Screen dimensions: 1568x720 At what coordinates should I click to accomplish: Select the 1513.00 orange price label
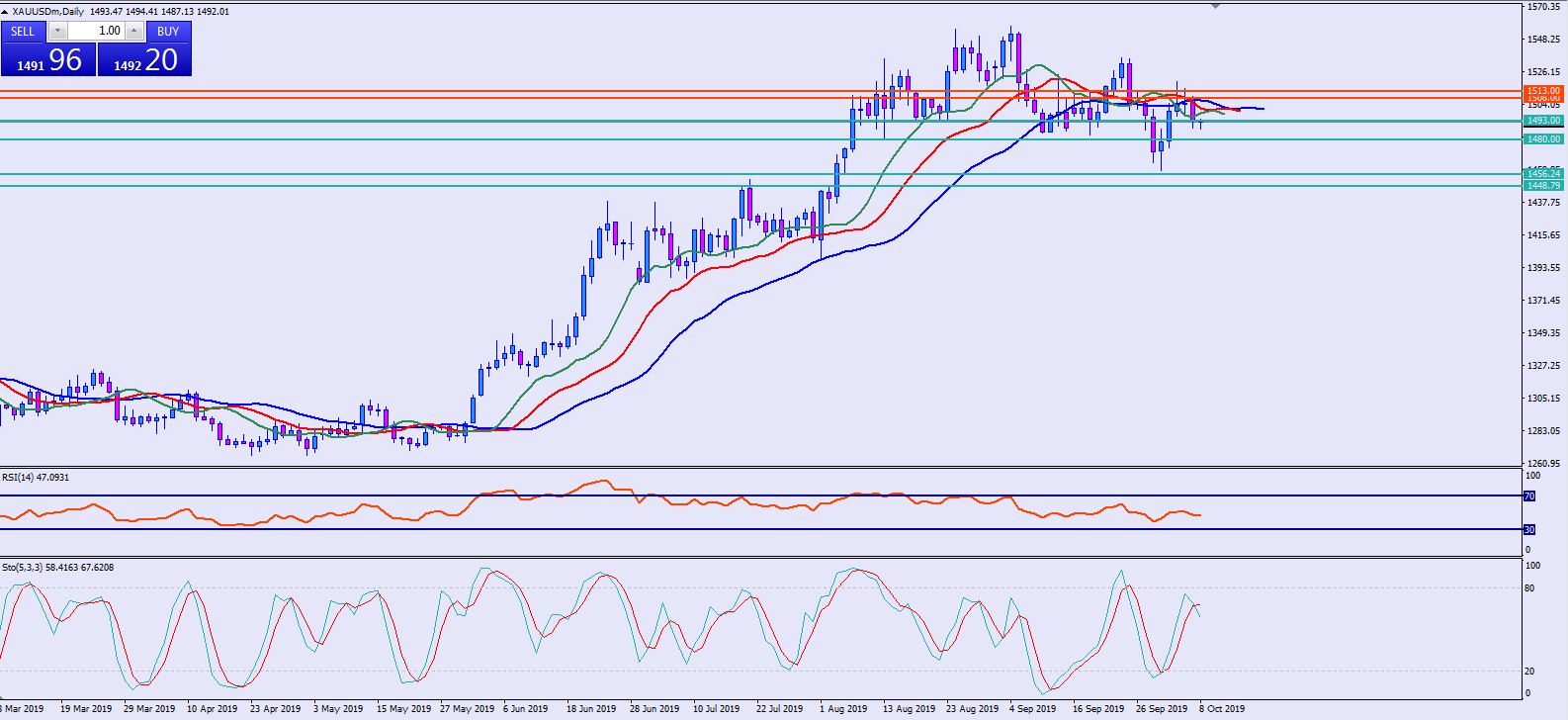(x=1542, y=91)
